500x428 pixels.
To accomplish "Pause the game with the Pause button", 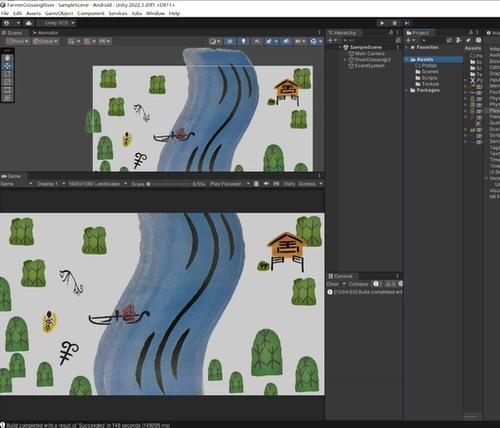I will 395,23.
